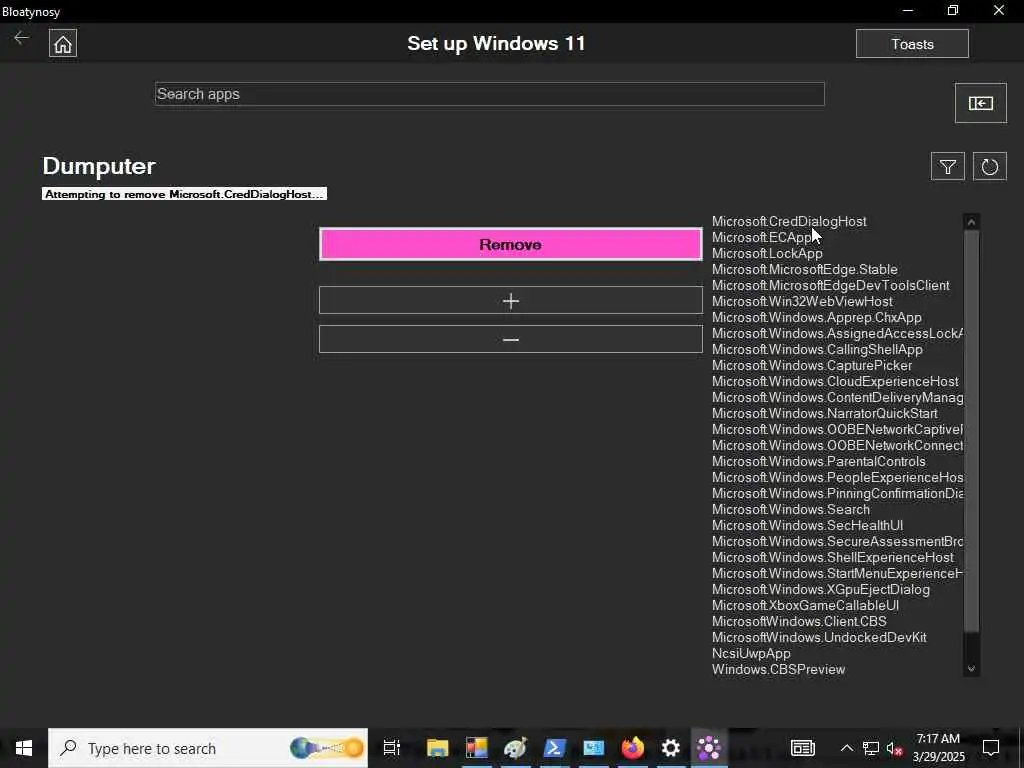The width and height of the screenshot is (1024, 768).
Task: Show hidden system tray icons
Action: [846, 748]
